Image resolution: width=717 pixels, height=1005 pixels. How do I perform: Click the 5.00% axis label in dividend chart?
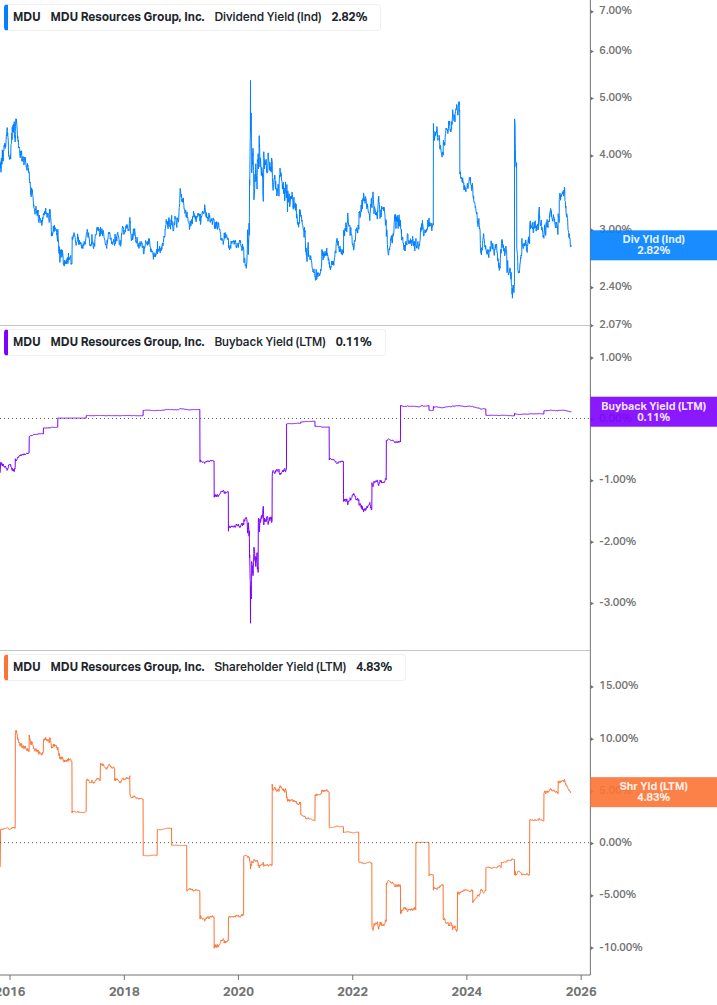click(615, 97)
